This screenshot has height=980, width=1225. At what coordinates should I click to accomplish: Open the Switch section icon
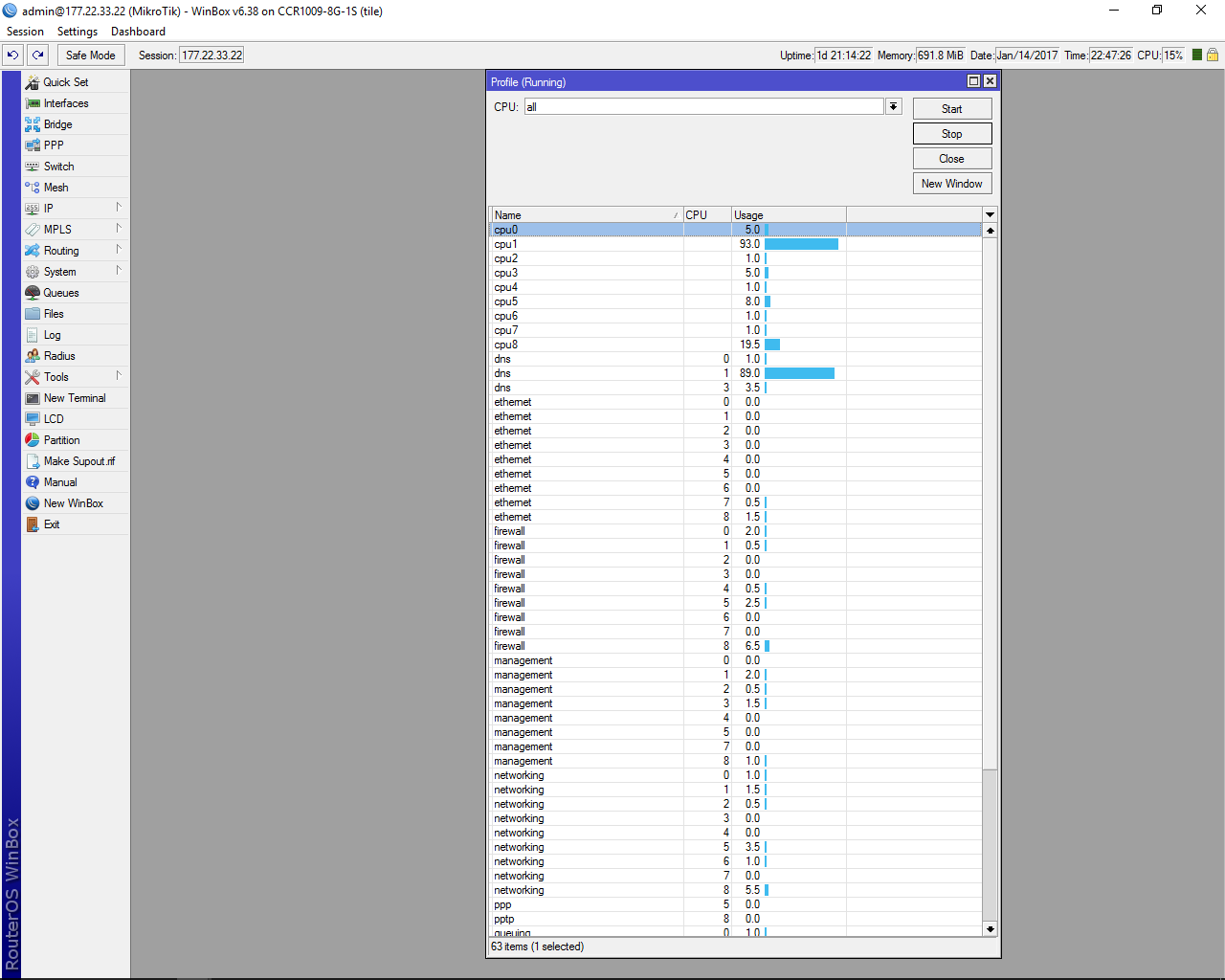33,167
